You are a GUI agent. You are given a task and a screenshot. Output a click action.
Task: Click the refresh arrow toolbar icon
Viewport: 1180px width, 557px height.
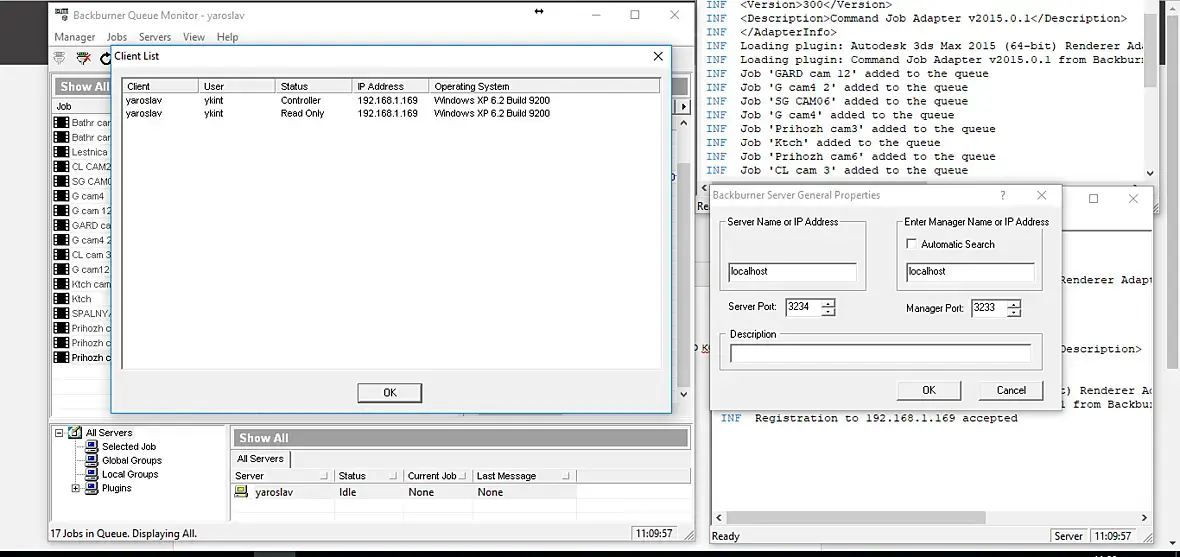pos(105,58)
